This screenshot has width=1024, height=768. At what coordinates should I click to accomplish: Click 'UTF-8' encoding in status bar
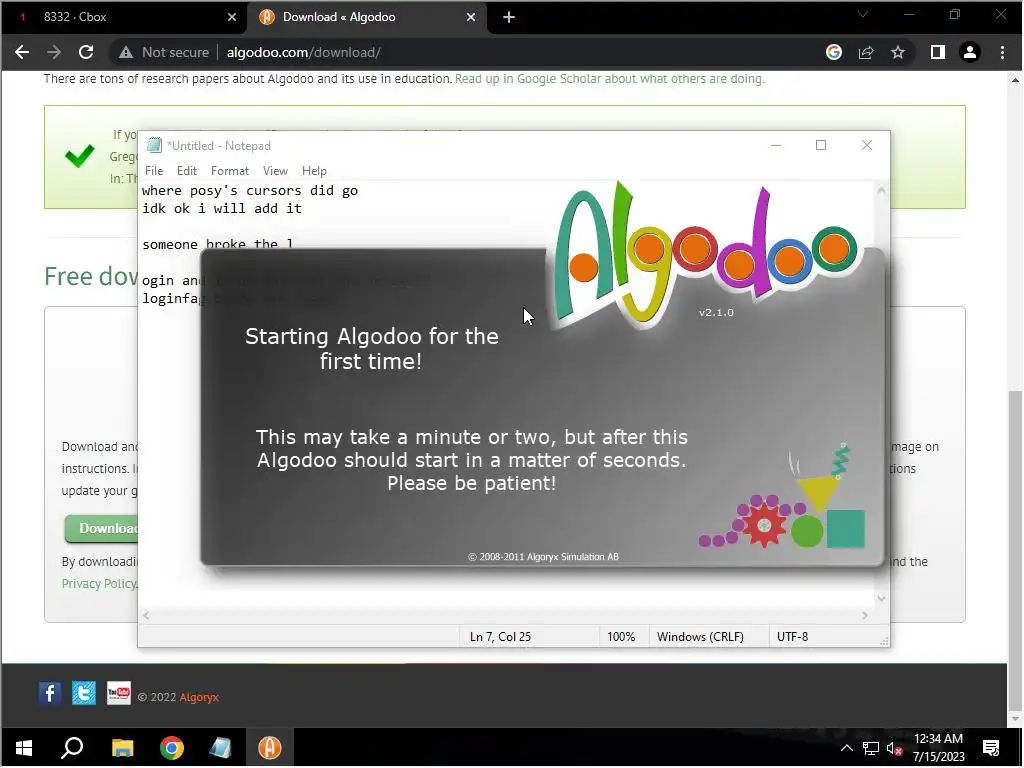792,637
